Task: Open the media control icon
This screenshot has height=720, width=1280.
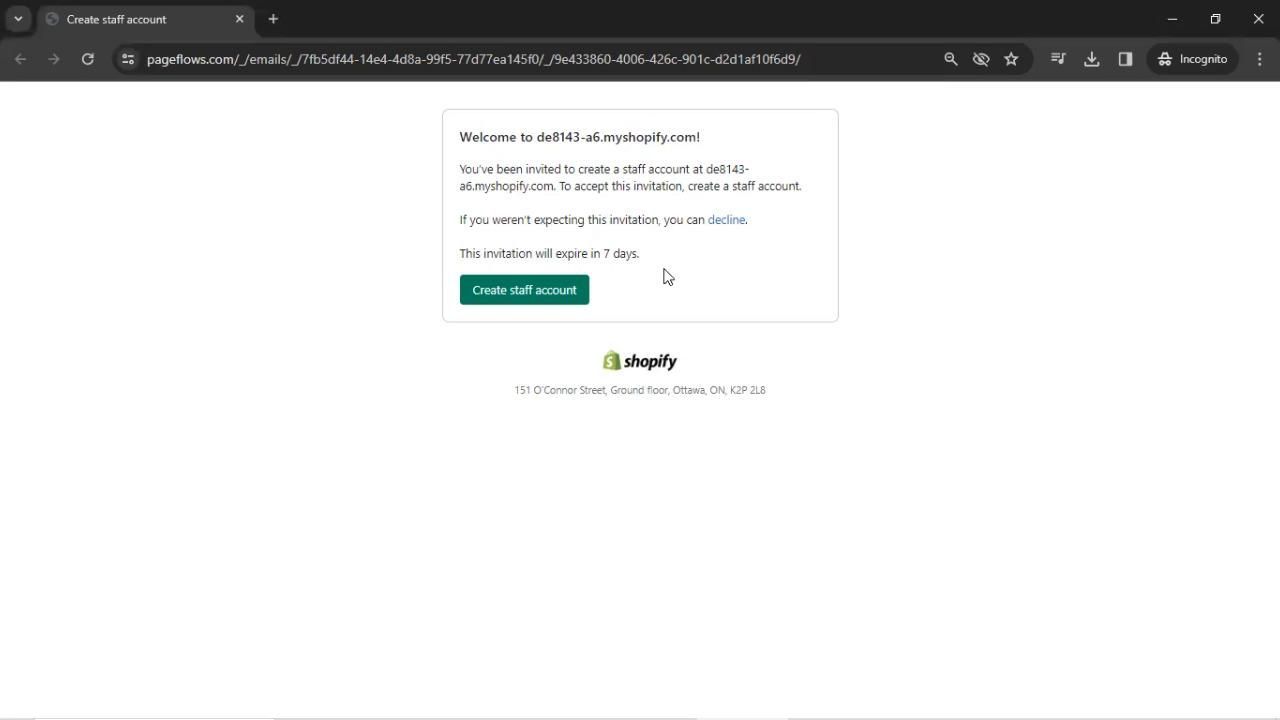Action: (x=1058, y=59)
